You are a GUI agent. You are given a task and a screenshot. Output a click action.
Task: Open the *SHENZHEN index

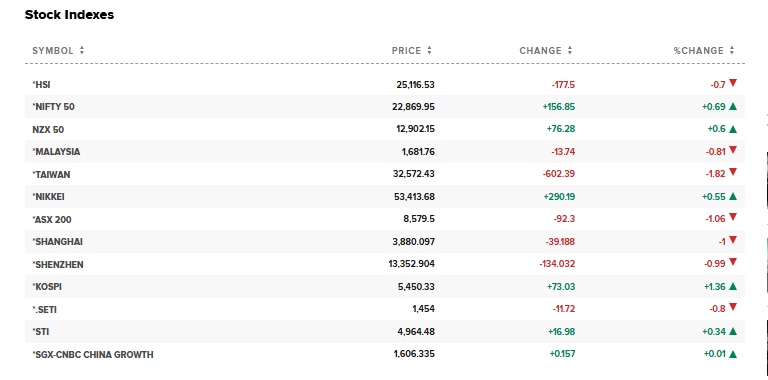point(58,264)
